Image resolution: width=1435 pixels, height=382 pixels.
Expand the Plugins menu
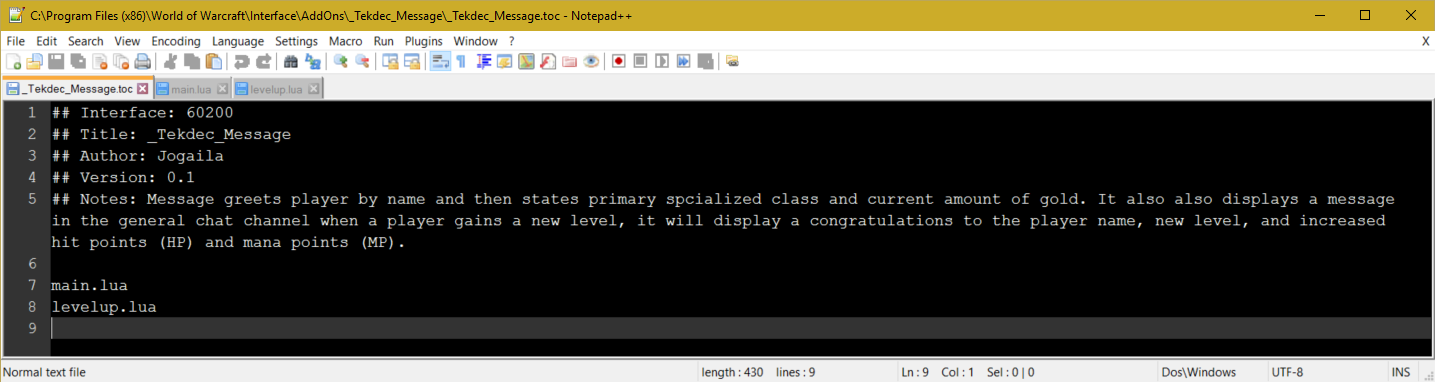tap(424, 41)
